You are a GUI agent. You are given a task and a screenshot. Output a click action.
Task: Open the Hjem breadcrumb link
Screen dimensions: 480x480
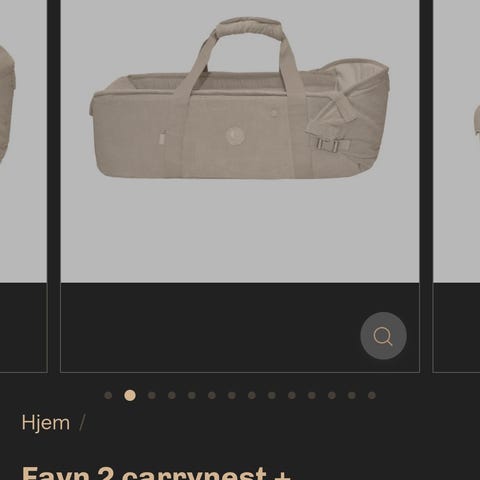tap(46, 423)
